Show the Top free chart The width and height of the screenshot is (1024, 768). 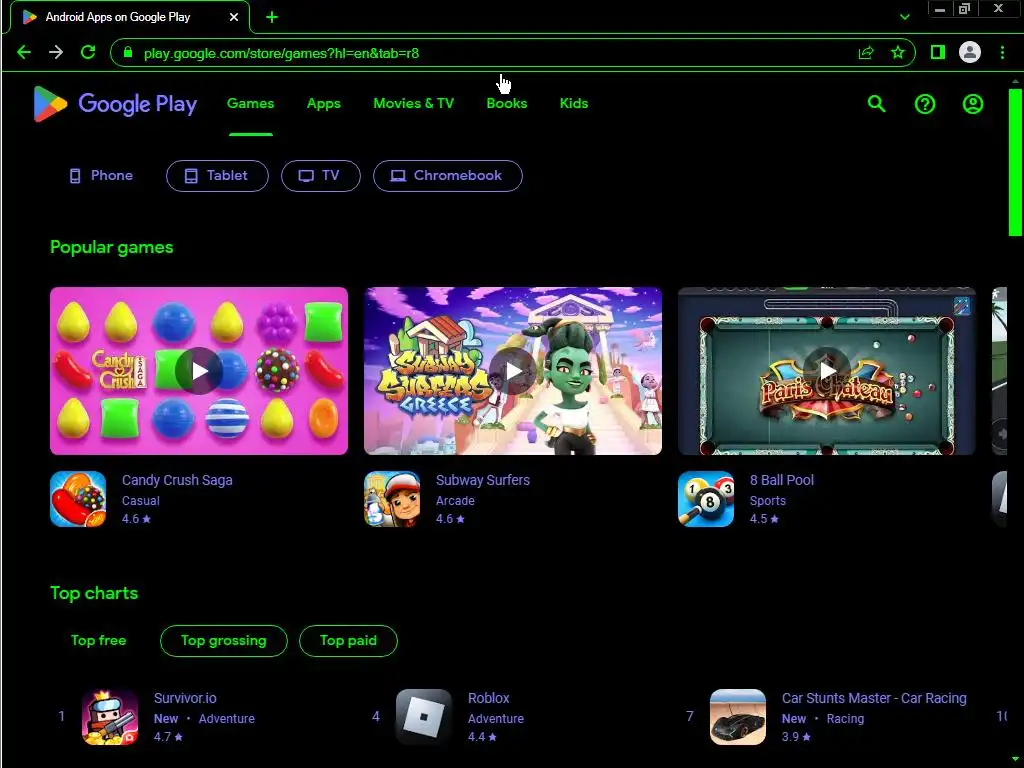click(99, 641)
